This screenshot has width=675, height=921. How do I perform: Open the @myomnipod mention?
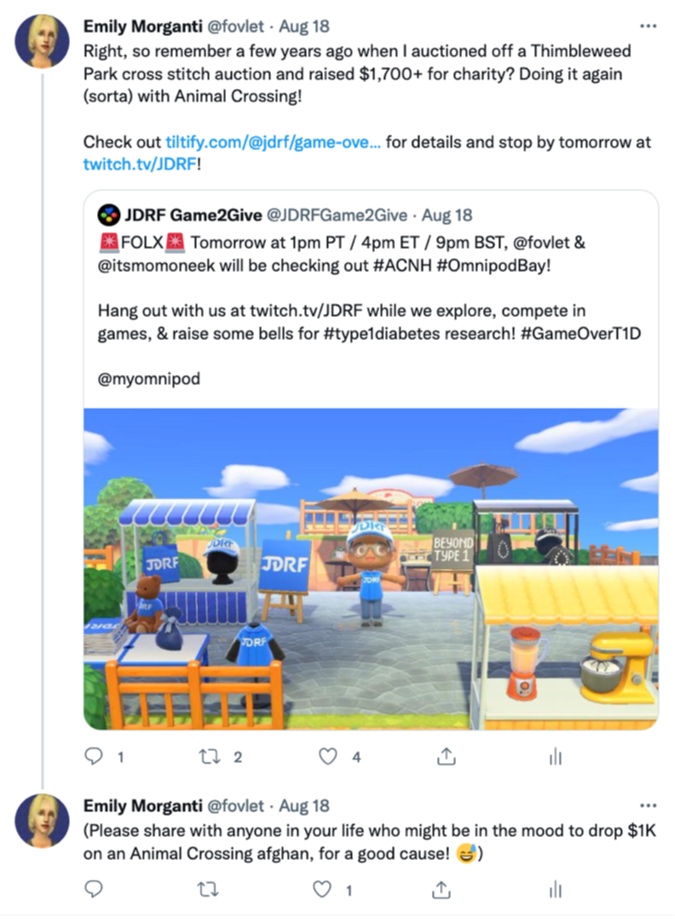click(149, 379)
